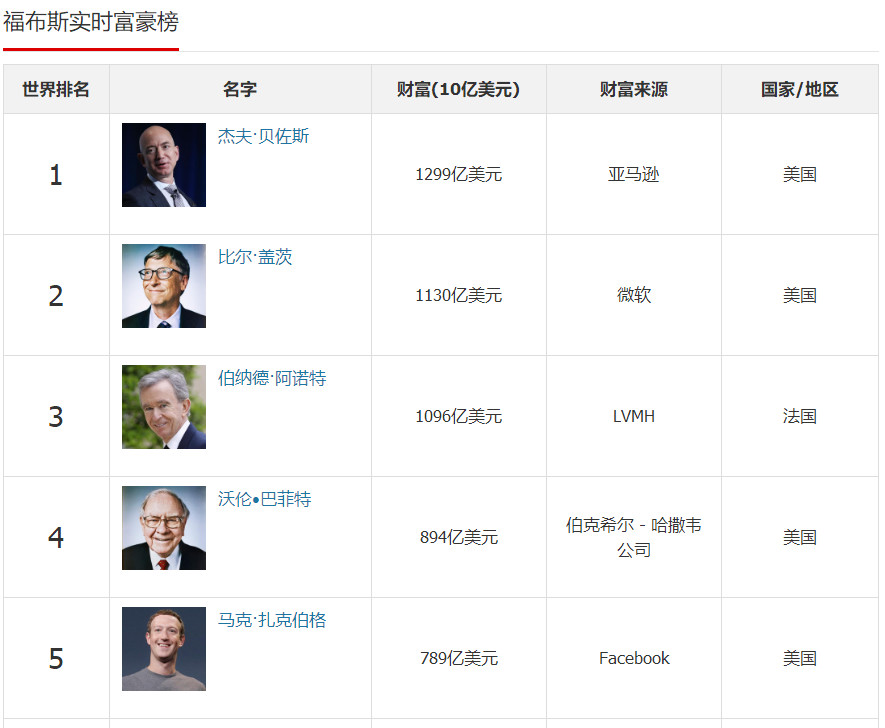Open the 杰夫·贝佐斯 name link
Image resolution: width=885 pixels, height=728 pixels.
point(264,136)
